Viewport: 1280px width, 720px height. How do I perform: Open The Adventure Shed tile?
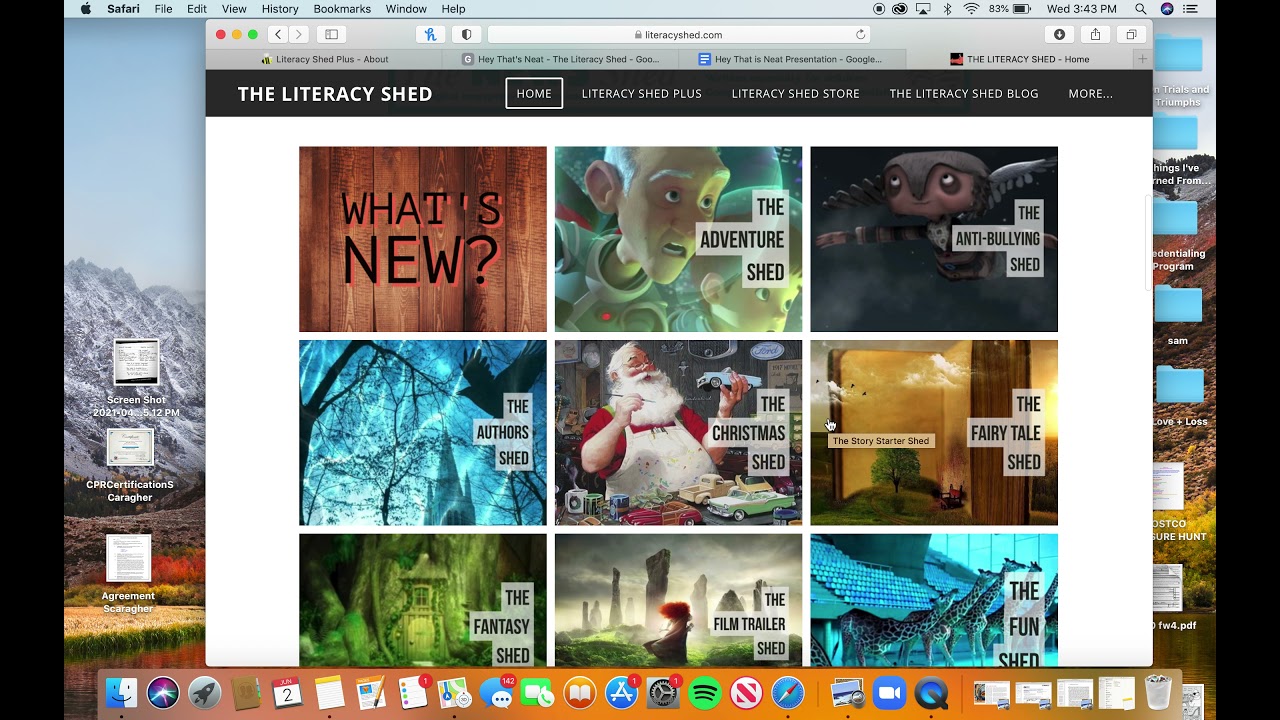pyautogui.click(x=678, y=239)
